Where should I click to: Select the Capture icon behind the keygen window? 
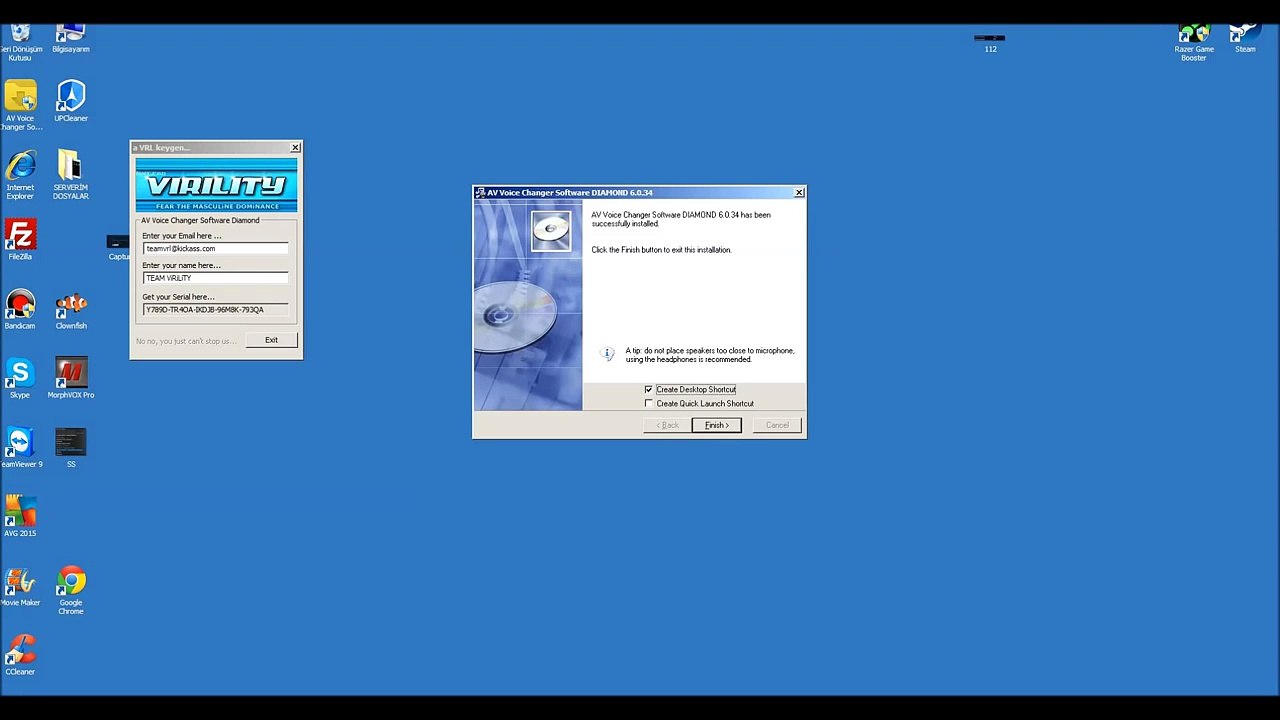pyautogui.click(x=118, y=248)
